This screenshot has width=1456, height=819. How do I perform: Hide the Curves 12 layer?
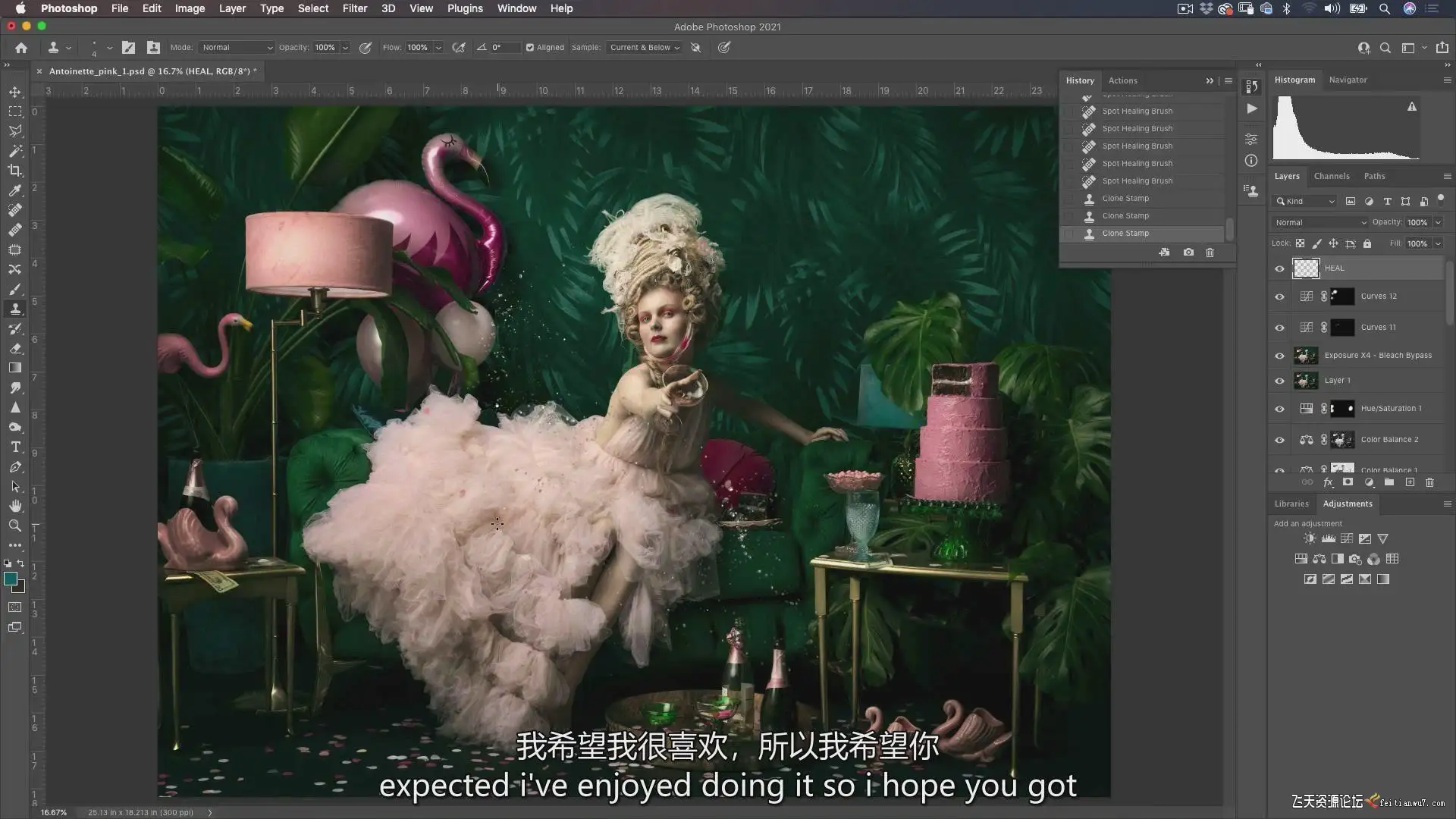pyautogui.click(x=1279, y=297)
